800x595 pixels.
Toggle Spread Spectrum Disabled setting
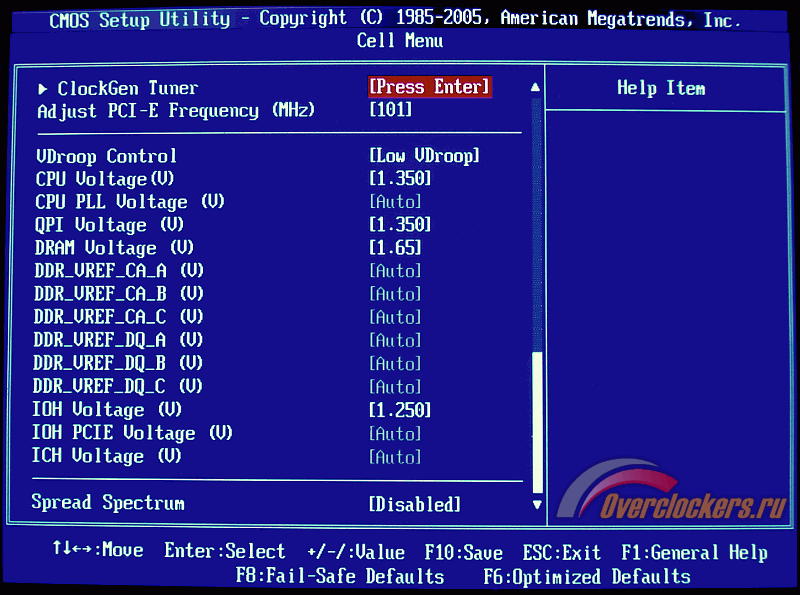(x=415, y=504)
